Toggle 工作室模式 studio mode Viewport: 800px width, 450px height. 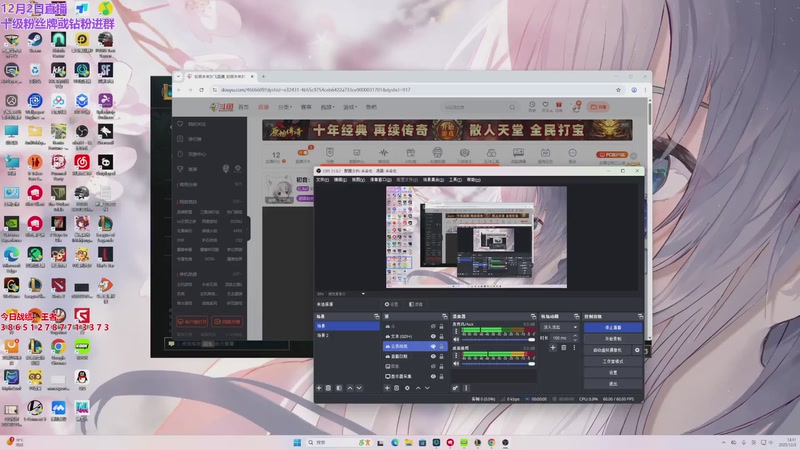coord(613,361)
